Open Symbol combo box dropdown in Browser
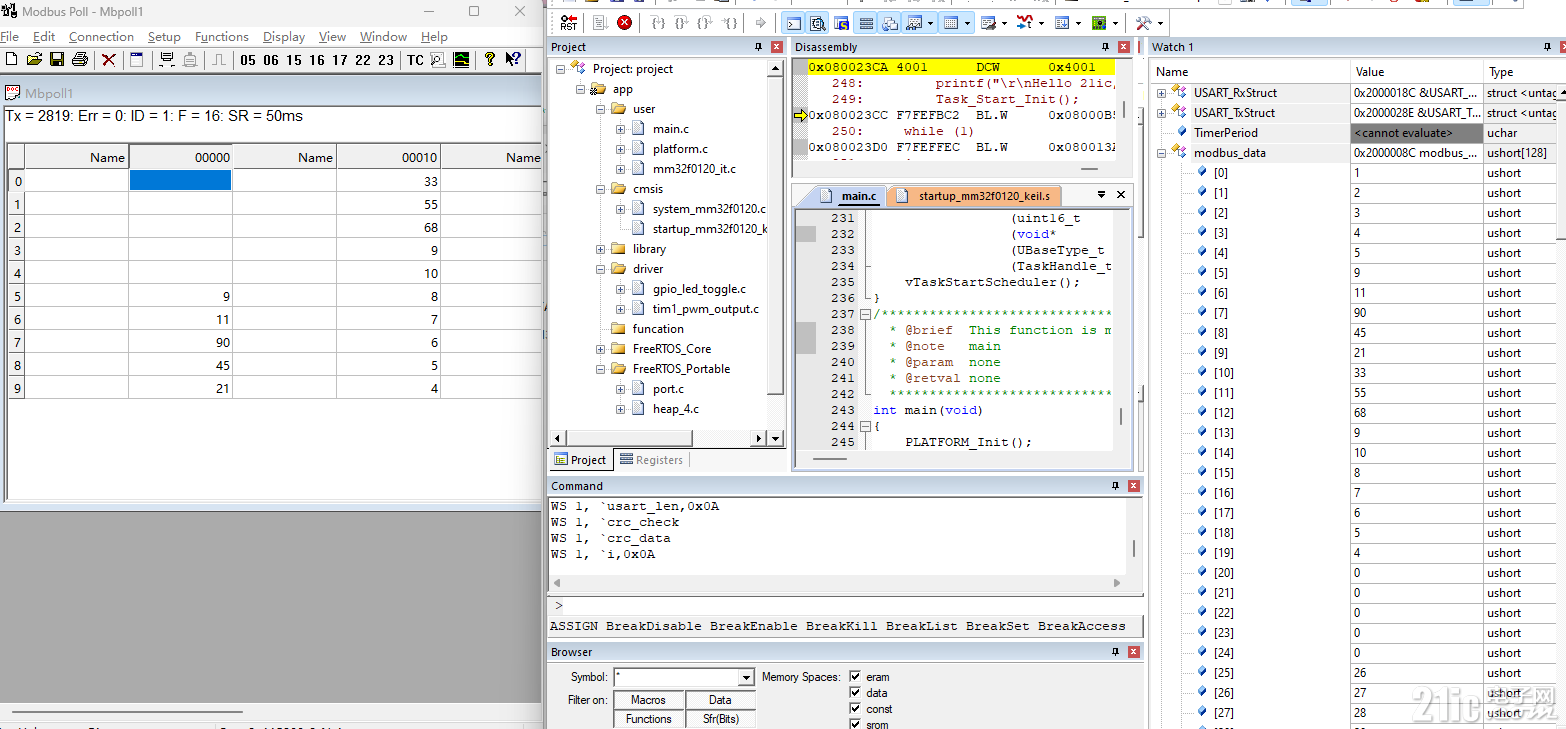Screen dimensions: 1566x729 [x=746, y=678]
